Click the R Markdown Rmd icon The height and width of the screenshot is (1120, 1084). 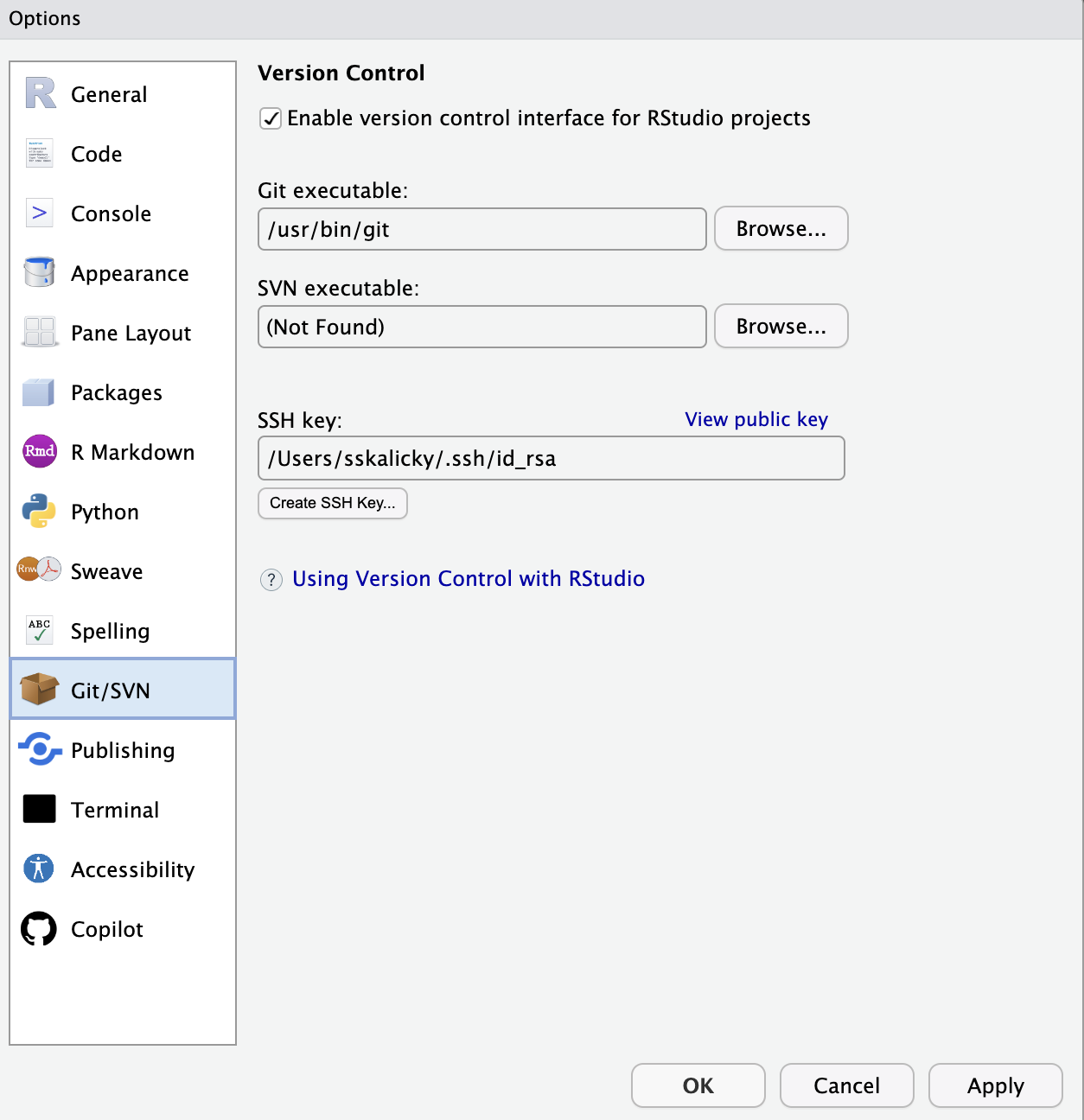click(x=40, y=451)
